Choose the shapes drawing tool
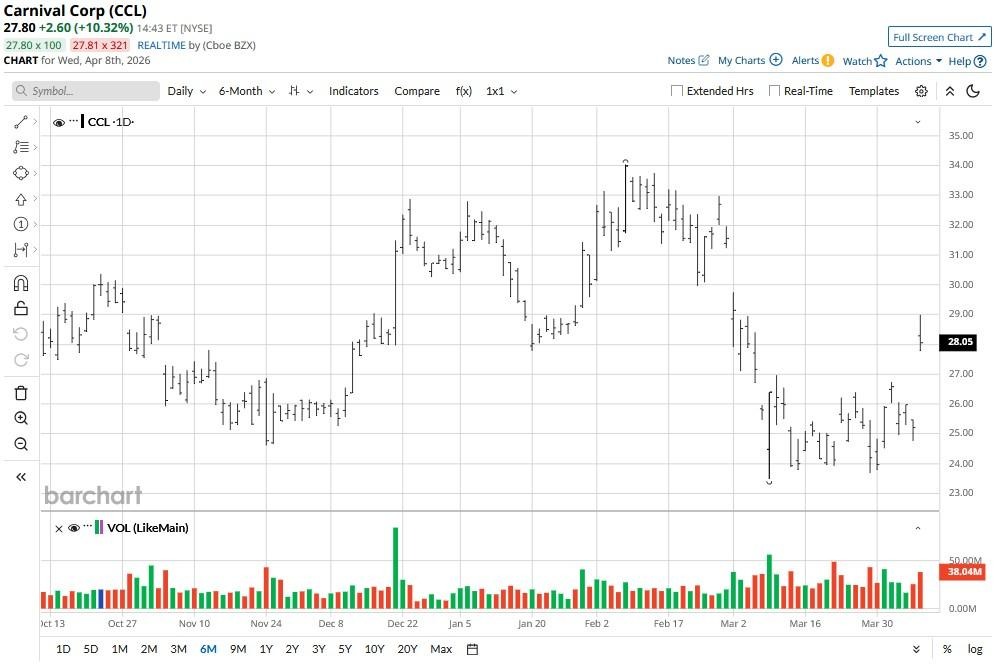 click(x=21, y=173)
